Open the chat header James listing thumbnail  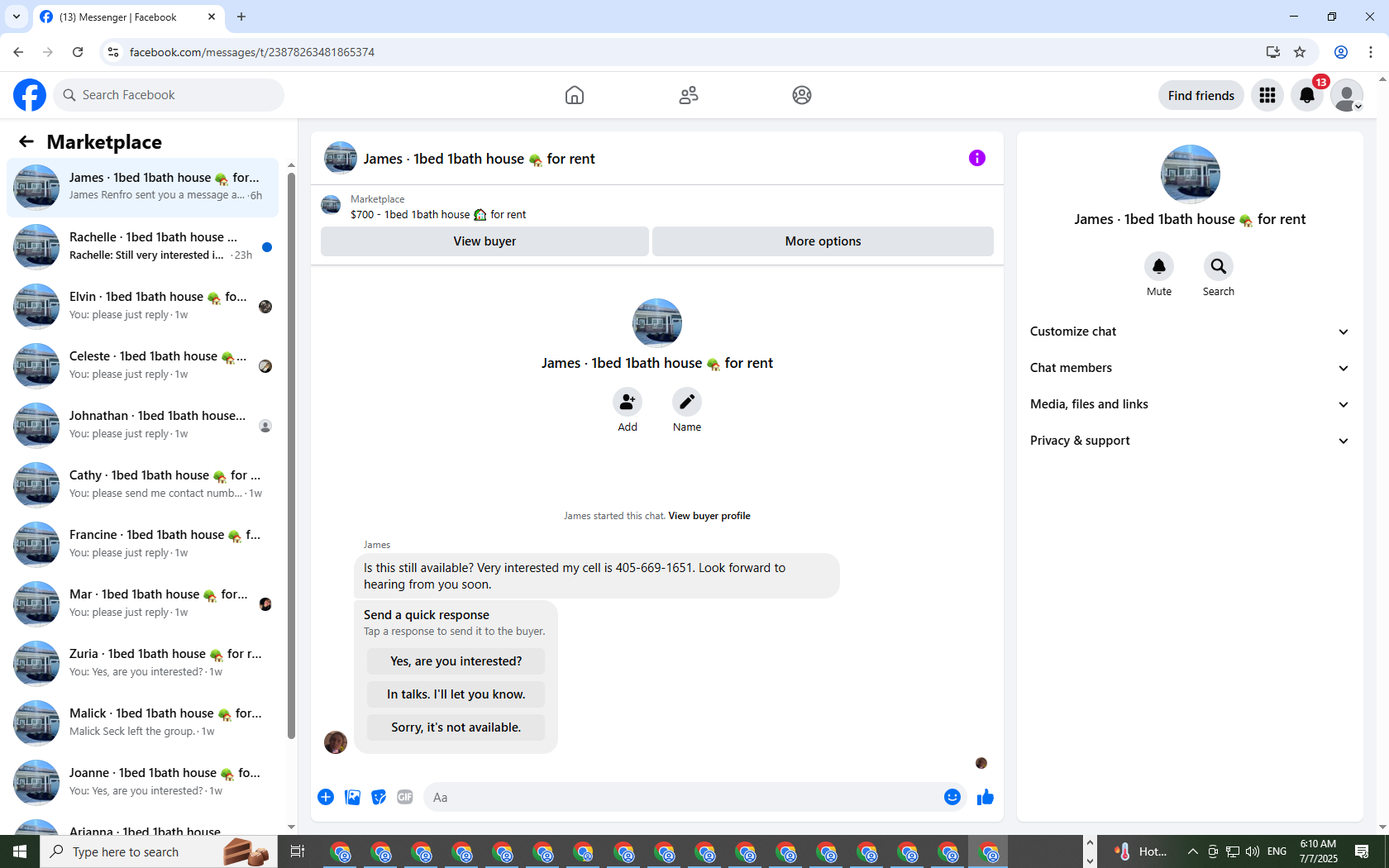341,158
